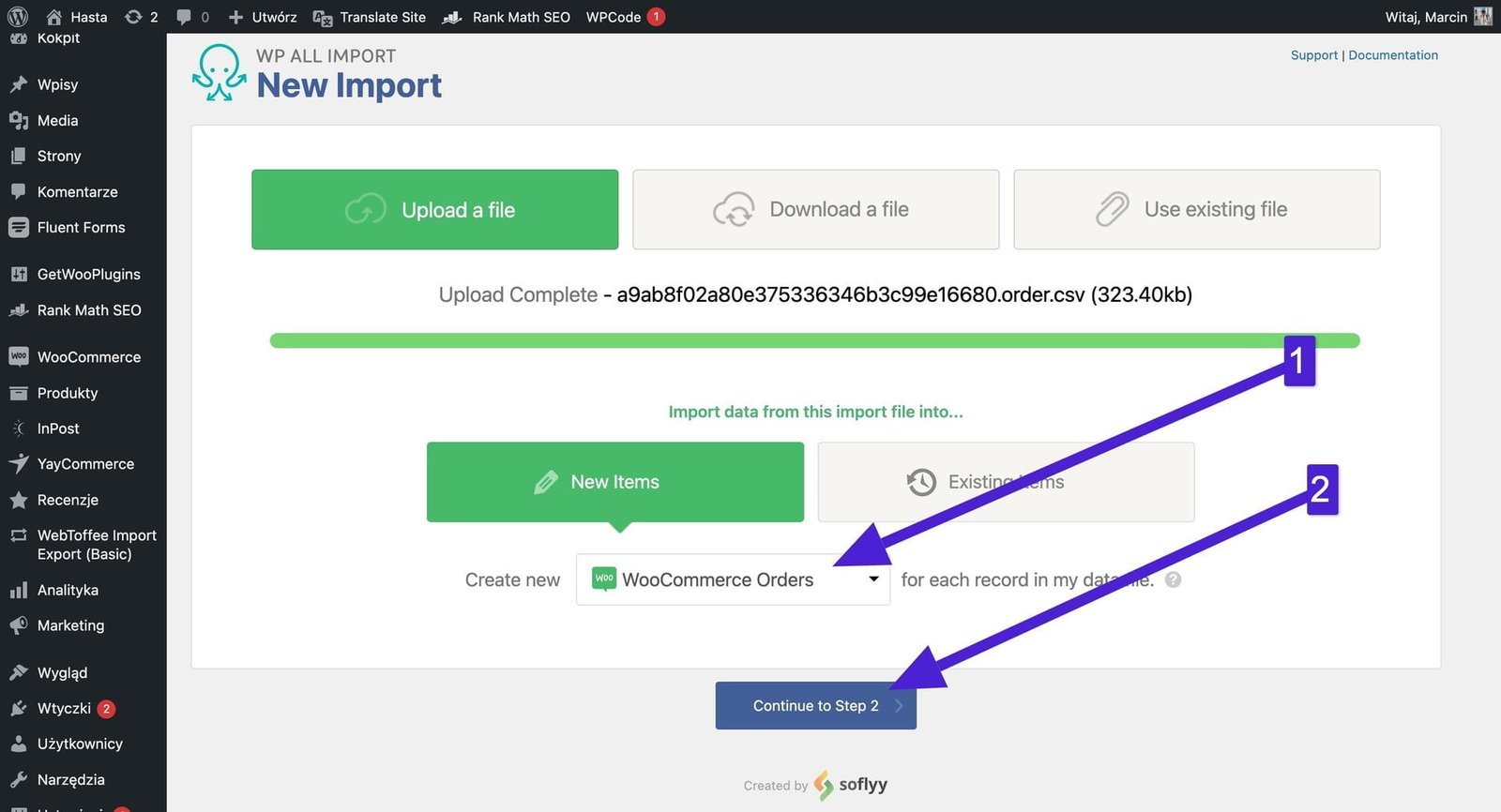Click the WordPress logo in admin bar
Image resolution: width=1501 pixels, height=812 pixels.
point(18,17)
